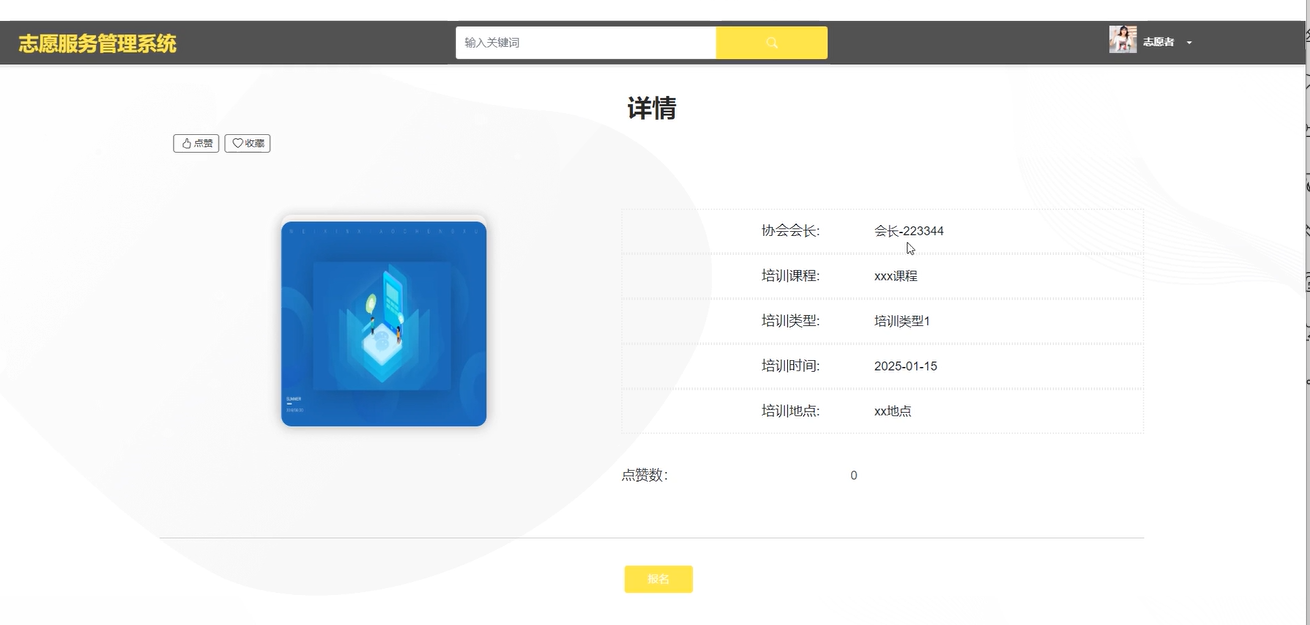Click the 志愿者 username text

pyautogui.click(x=1159, y=42)
